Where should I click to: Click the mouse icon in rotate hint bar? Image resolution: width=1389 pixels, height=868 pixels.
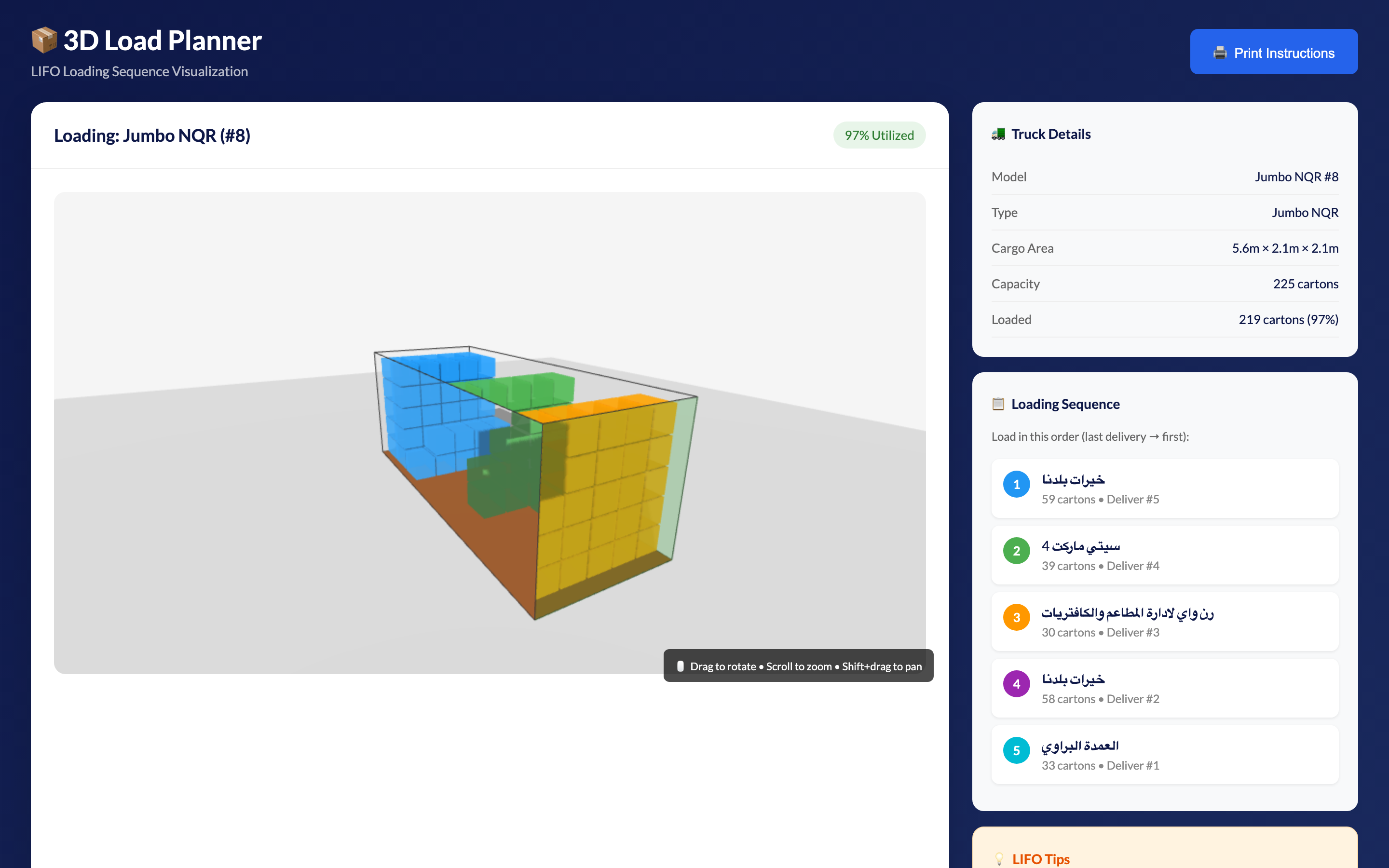pos(680,666)
